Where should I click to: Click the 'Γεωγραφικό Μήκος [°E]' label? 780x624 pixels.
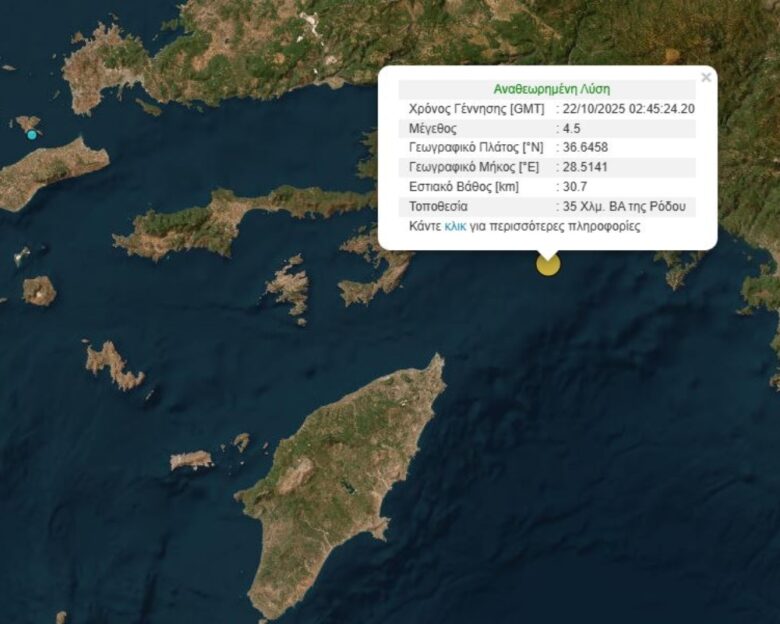pos(473,167)
